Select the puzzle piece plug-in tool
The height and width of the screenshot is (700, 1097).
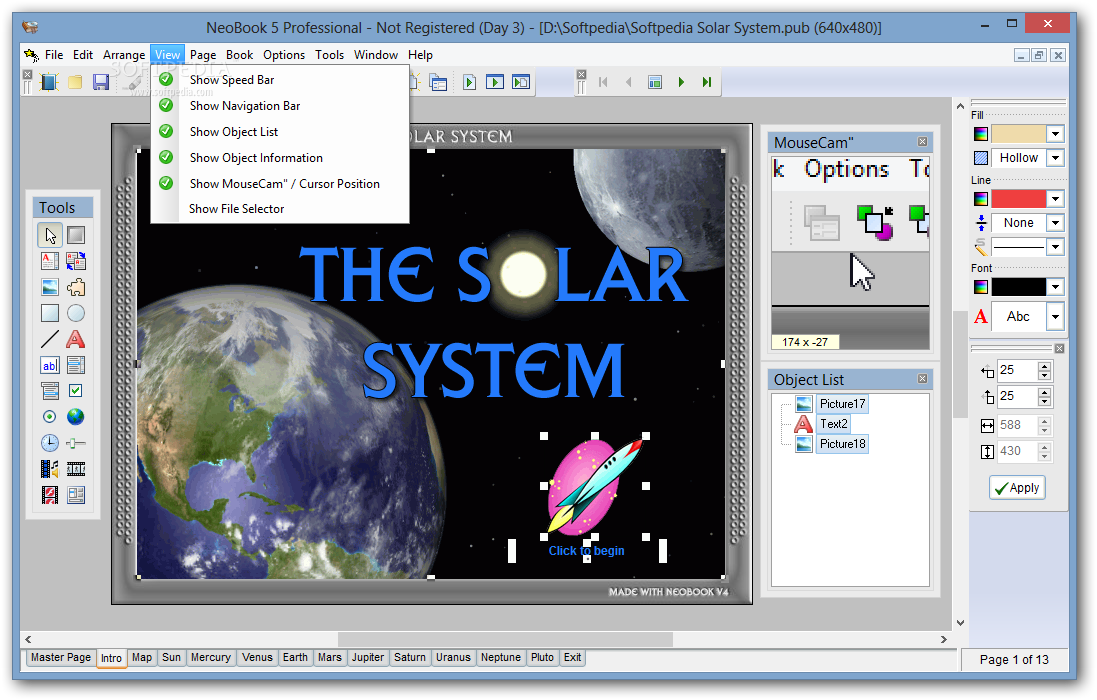coord(76,287)
